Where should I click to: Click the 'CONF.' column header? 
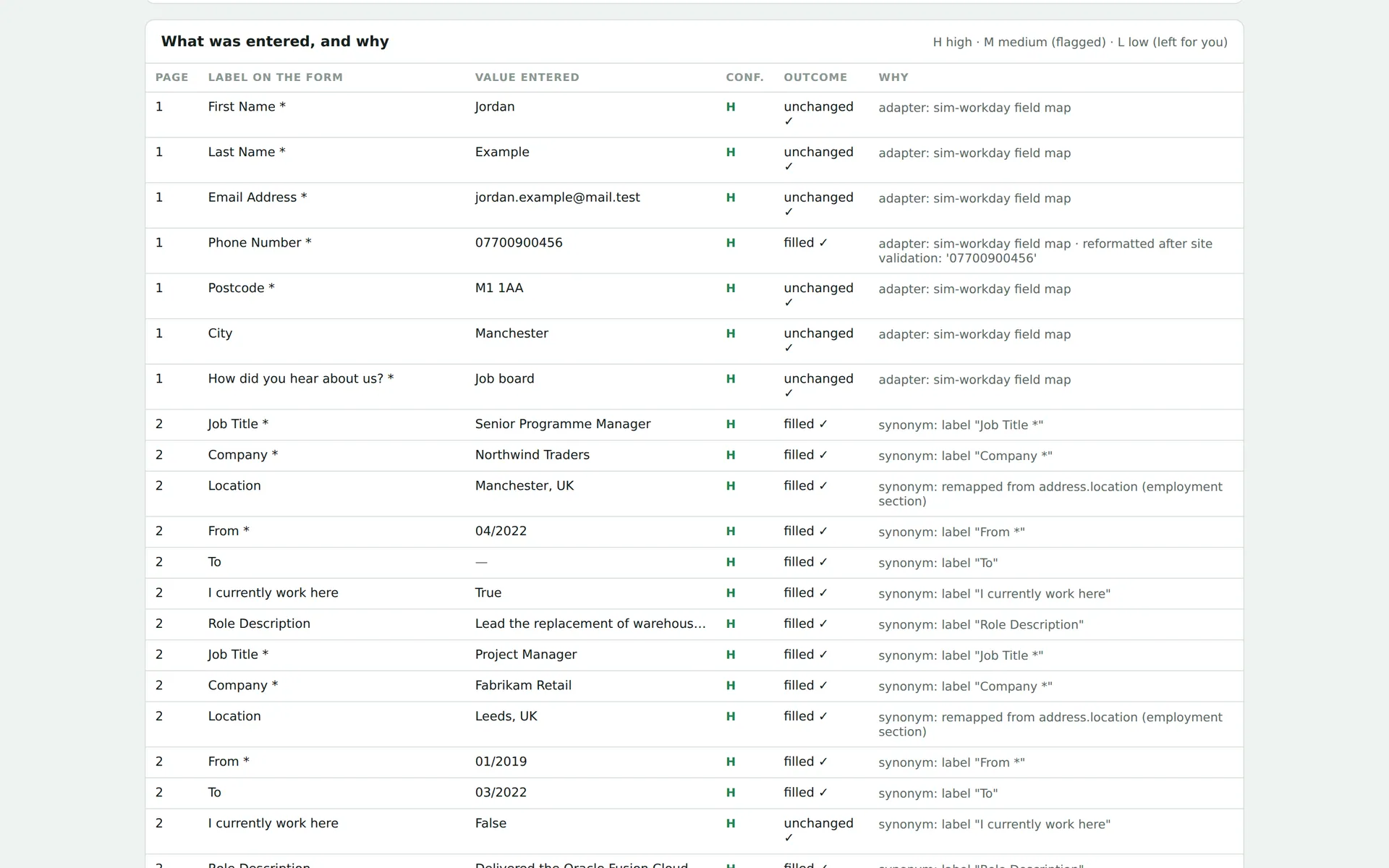click(x=745, y=77)
